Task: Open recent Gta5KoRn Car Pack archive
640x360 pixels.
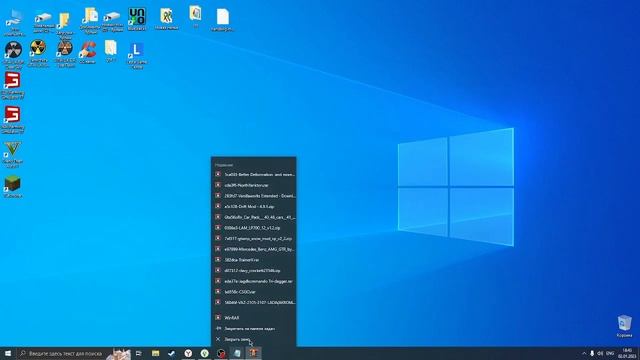Action: (254, 217)
